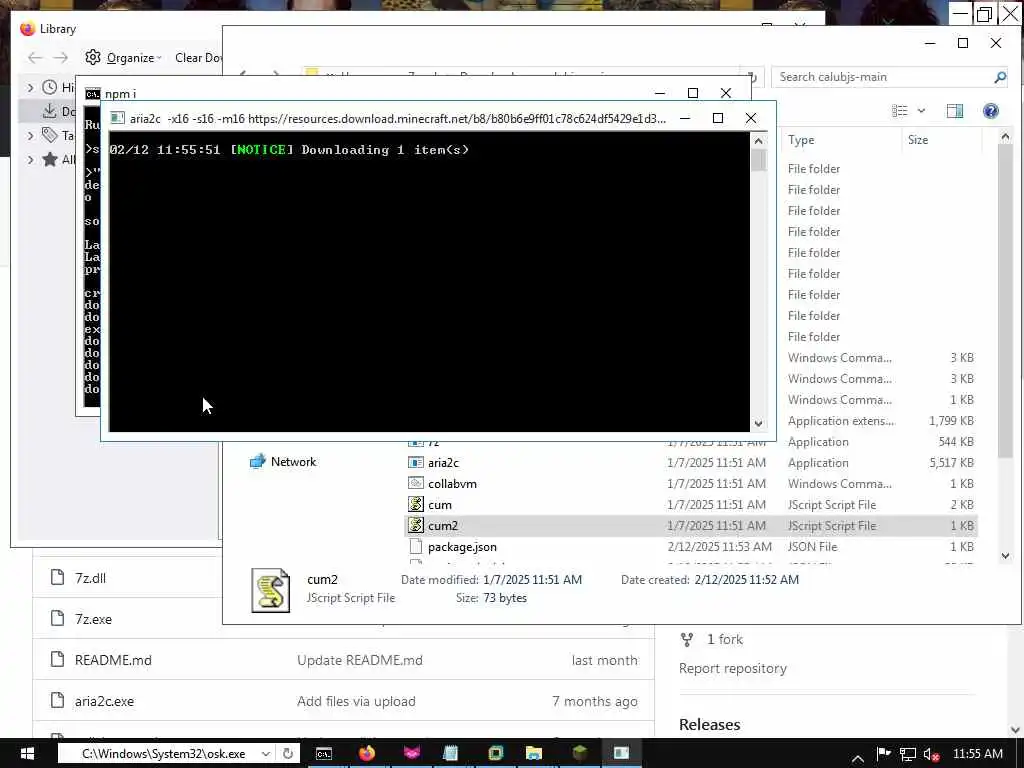Click the npm i console title icon
This screenshot has height=768, width=1024.
pyautogui.click(x=93, y=93)
